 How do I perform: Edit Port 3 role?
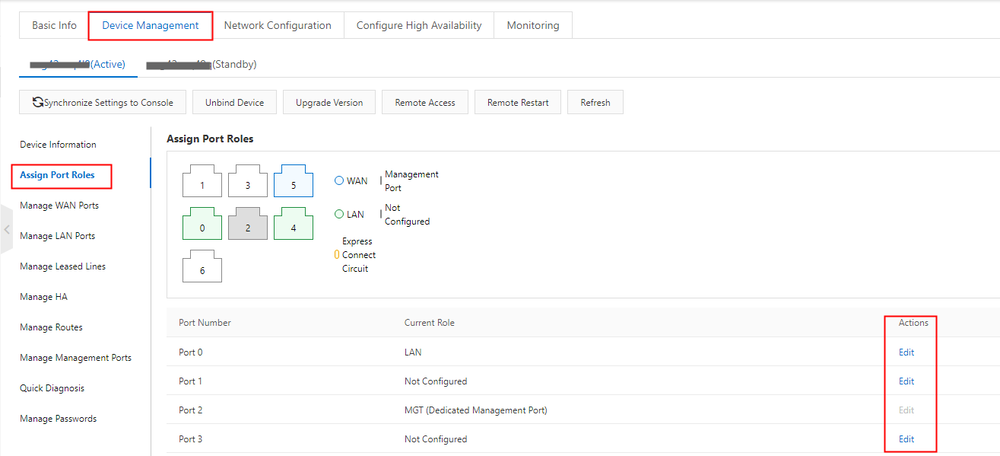[x=906, y=439]
